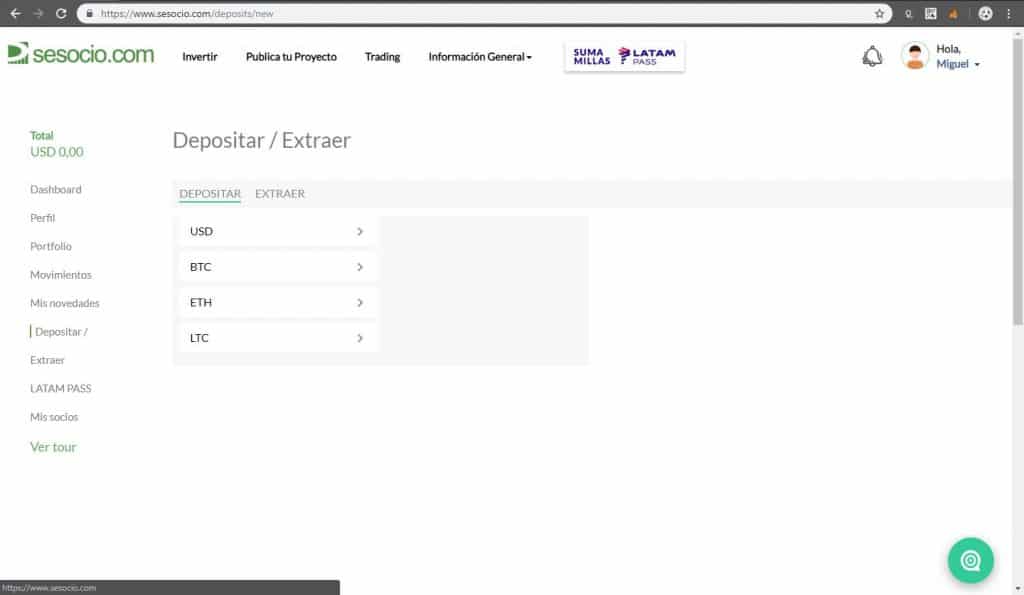Image resolution: width=1024 pixels, height=595 pixels.
Task: Switch to the DEPOSITAR tab
Action: point(210,194)
